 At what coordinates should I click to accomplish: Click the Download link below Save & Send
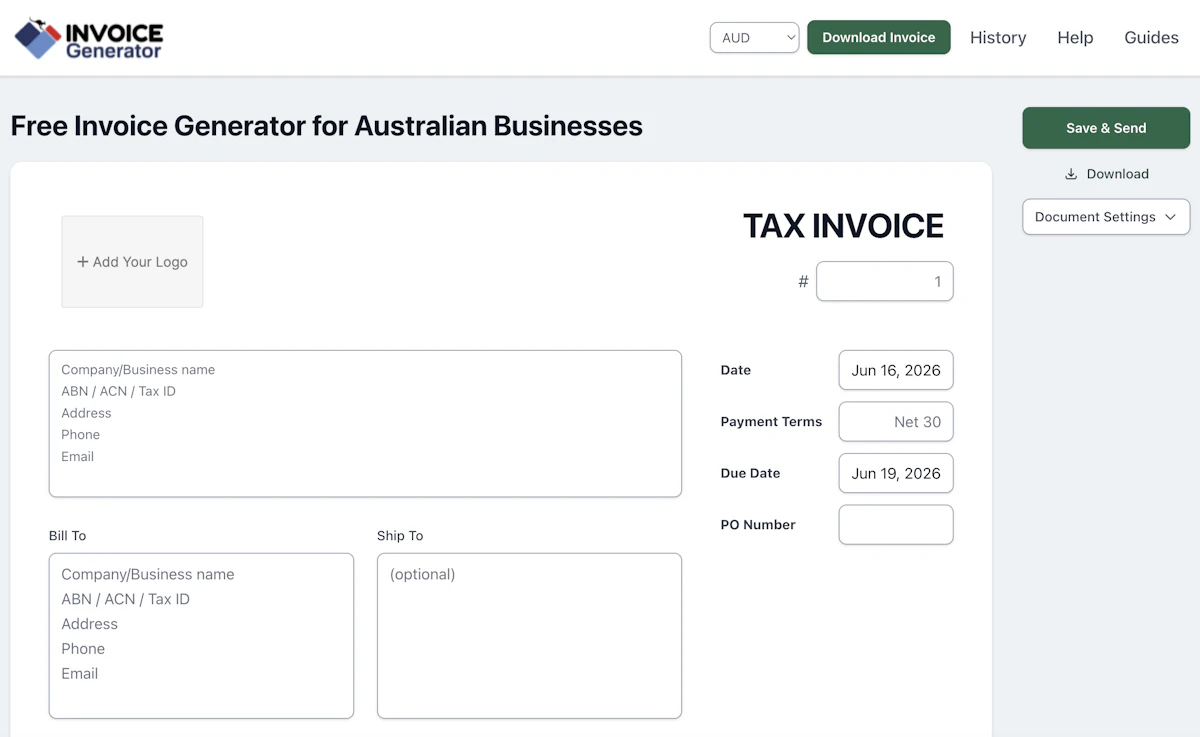tap(1106, 174)
